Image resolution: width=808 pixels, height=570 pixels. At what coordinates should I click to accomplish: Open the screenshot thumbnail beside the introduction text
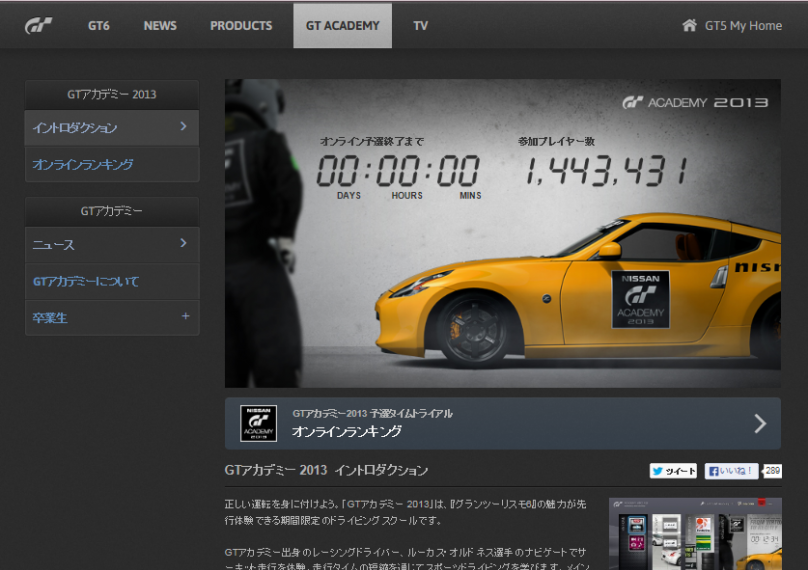[x=695, y=534]
